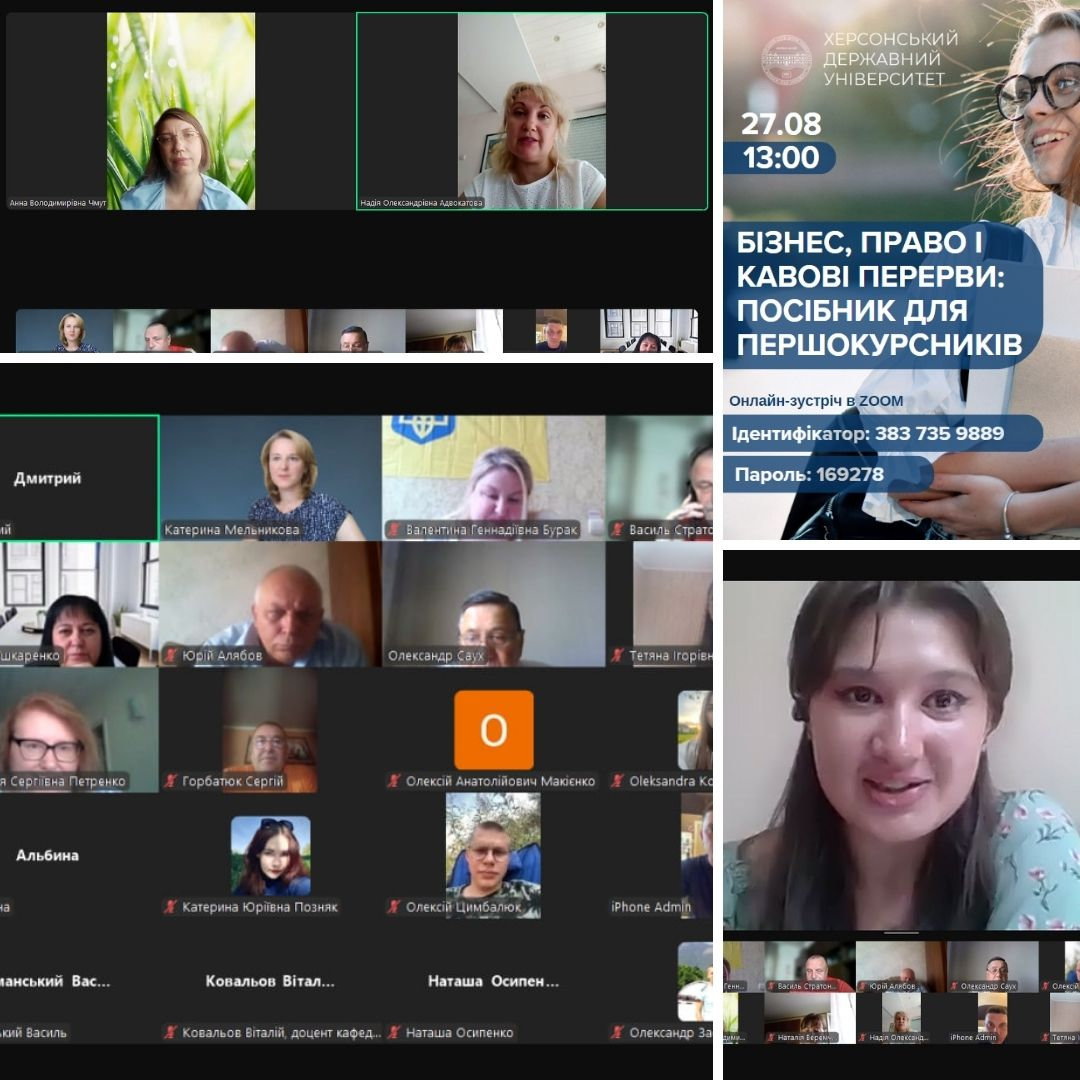Click Катерина Юріївна Позняк profile photo
The width and height of the screenshot is (1080, 1080).
(271, 856)
